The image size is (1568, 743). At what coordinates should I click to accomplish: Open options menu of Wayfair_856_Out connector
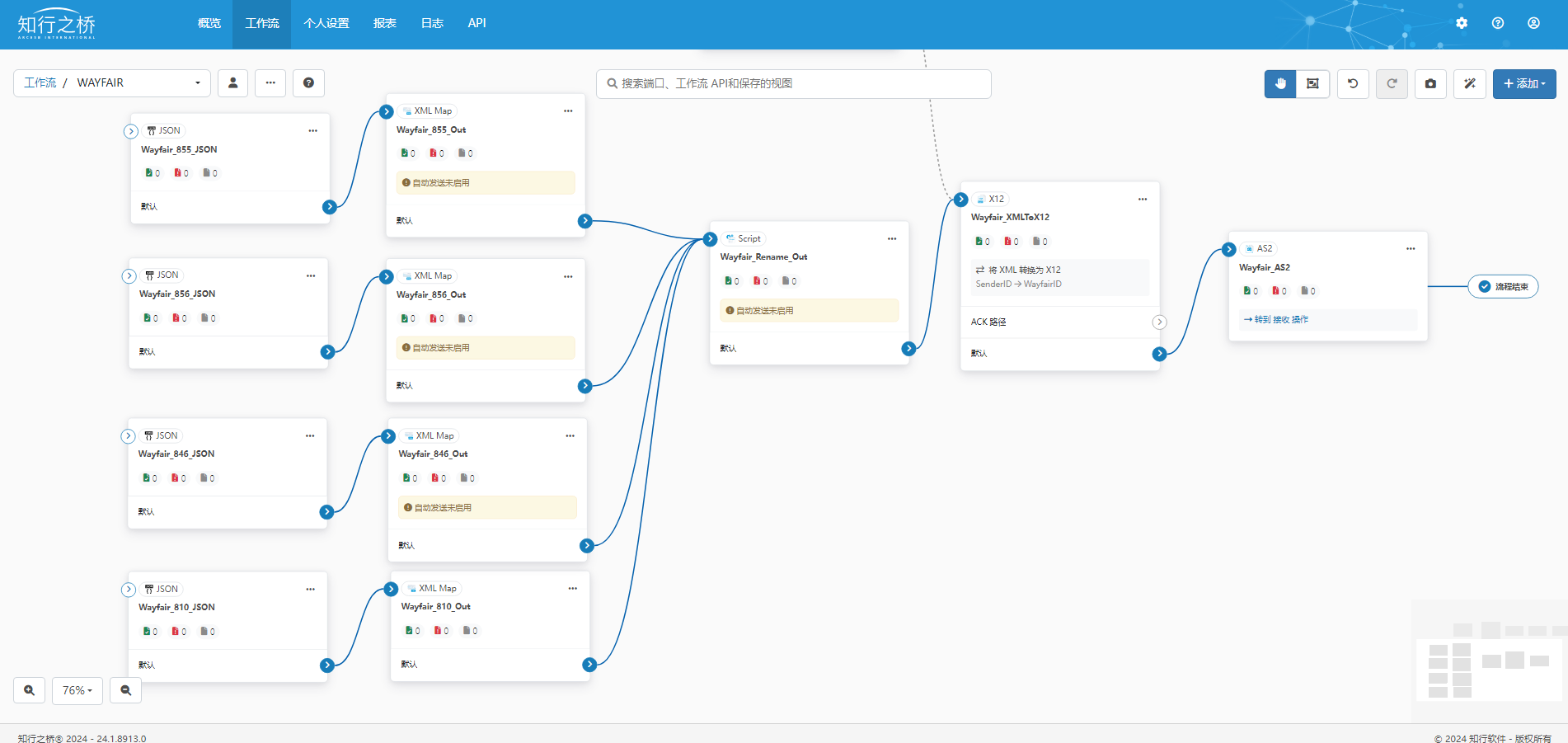pos(568,276)
